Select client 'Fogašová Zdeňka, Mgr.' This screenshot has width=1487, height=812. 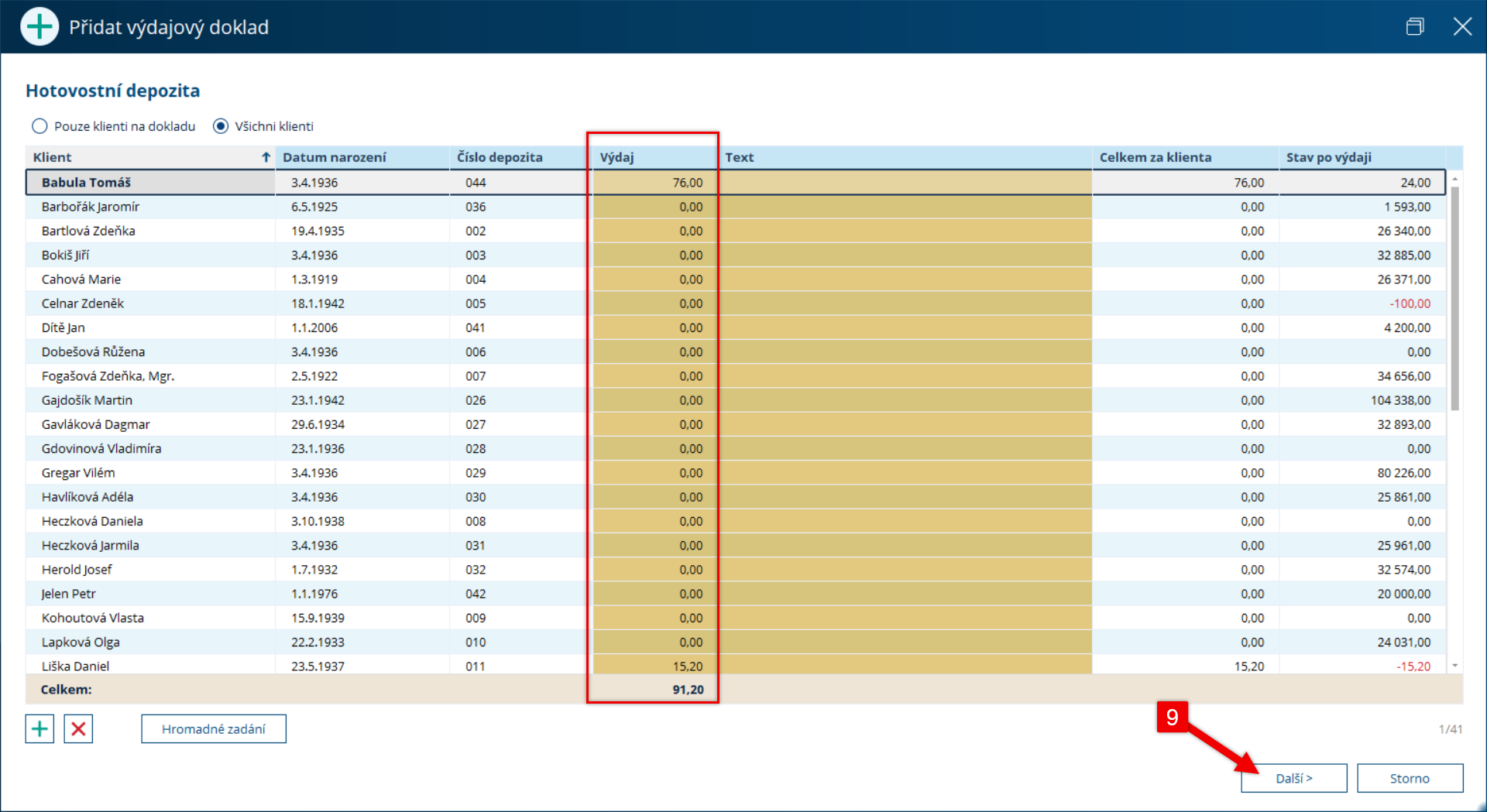pyautogui.click(x=108, y=376)
